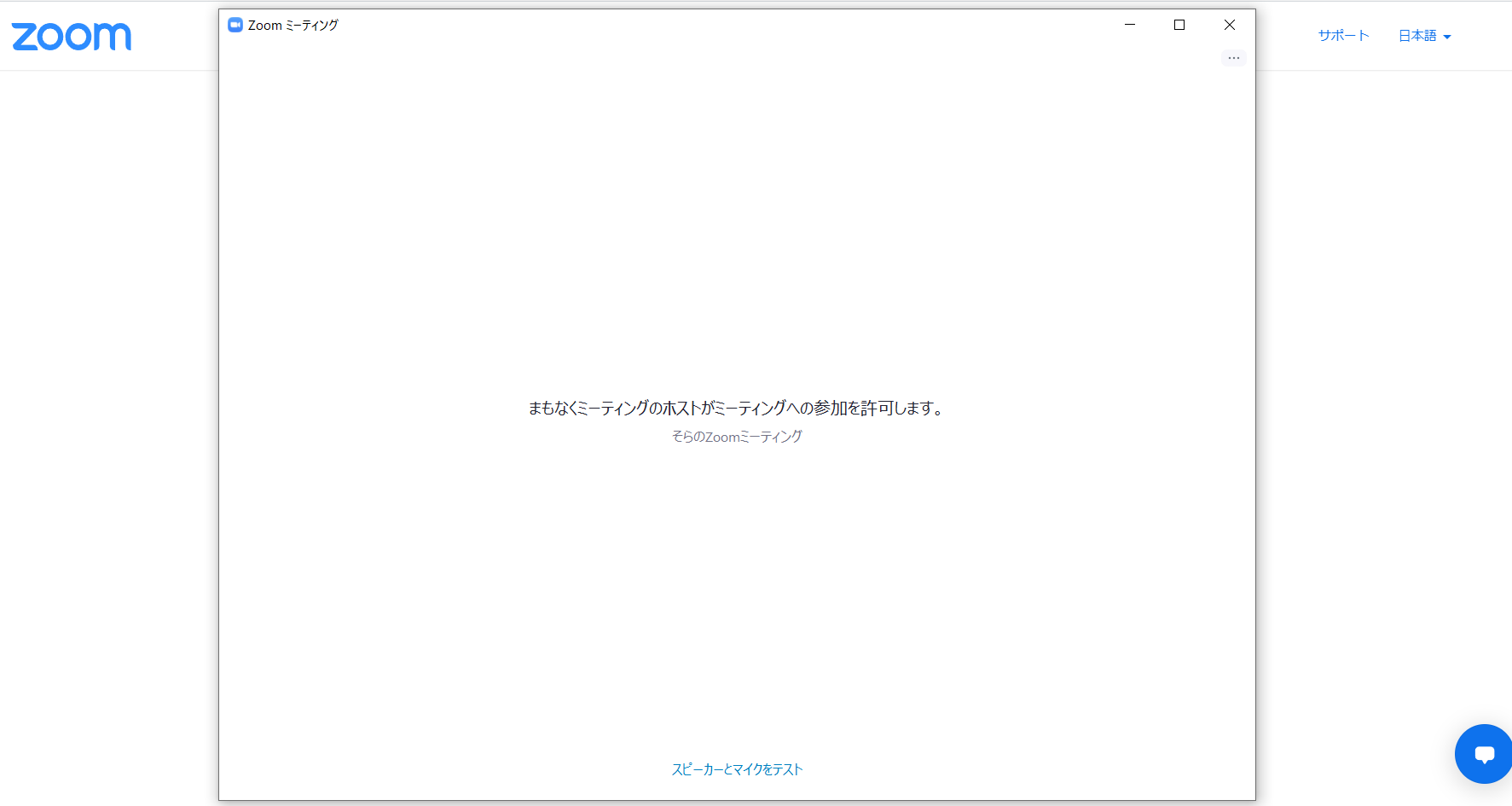Click the そらのZoomミーティング meeting name

click(x=737, y=437)
